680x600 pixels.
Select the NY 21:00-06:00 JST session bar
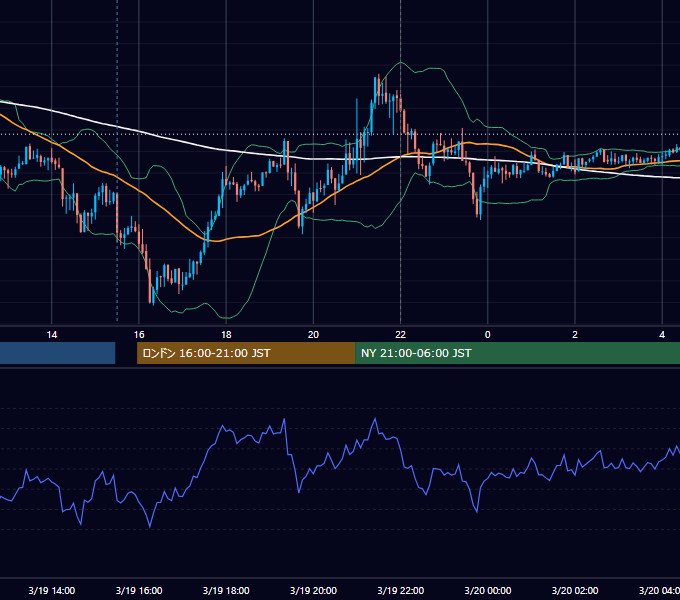(517, 353)
